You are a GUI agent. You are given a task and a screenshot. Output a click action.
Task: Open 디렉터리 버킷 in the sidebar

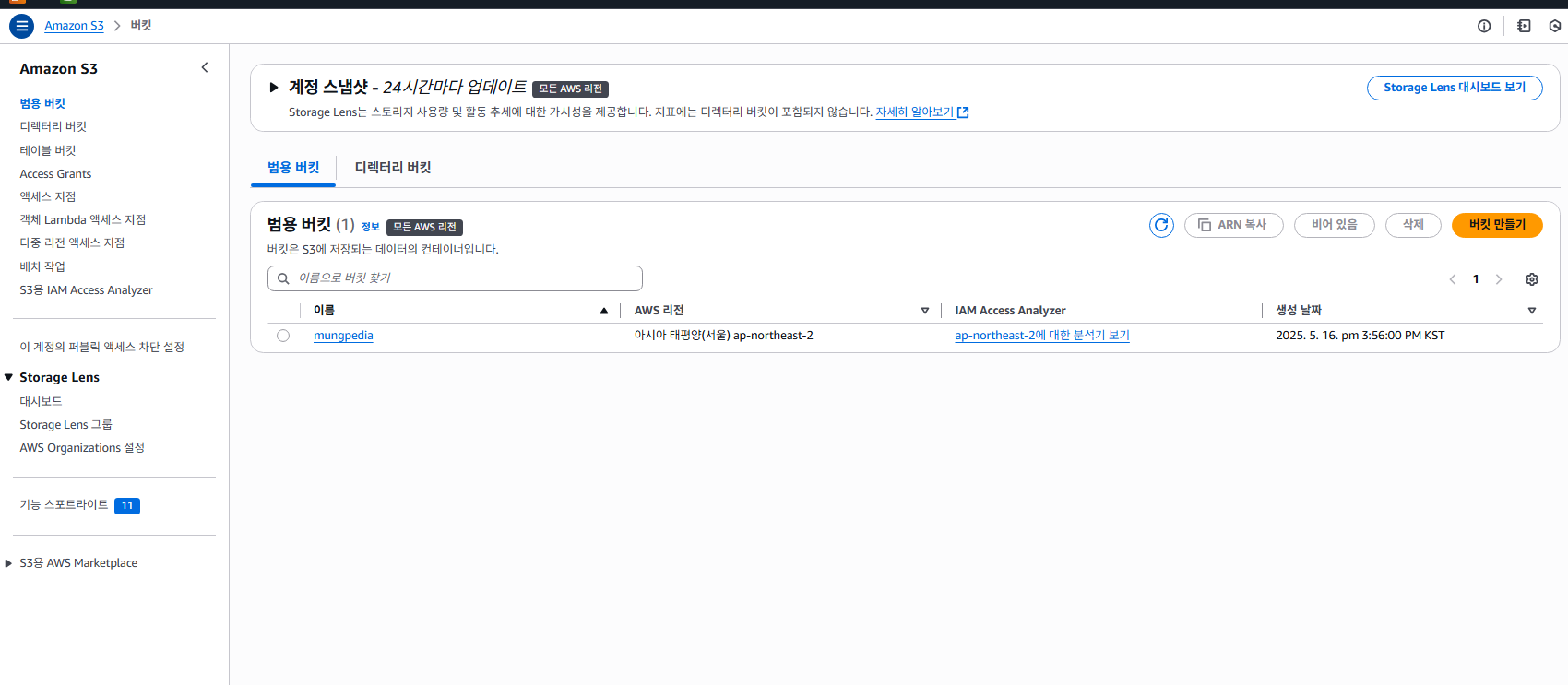pos(53,126)
